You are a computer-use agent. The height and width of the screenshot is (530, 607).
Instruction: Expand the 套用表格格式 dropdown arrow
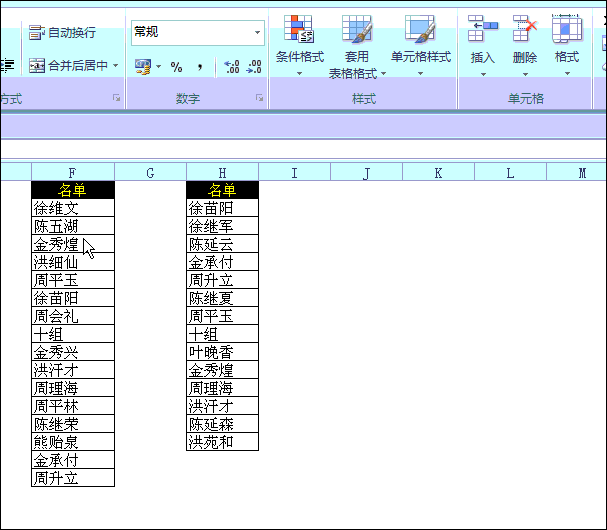tap(383, 73)
